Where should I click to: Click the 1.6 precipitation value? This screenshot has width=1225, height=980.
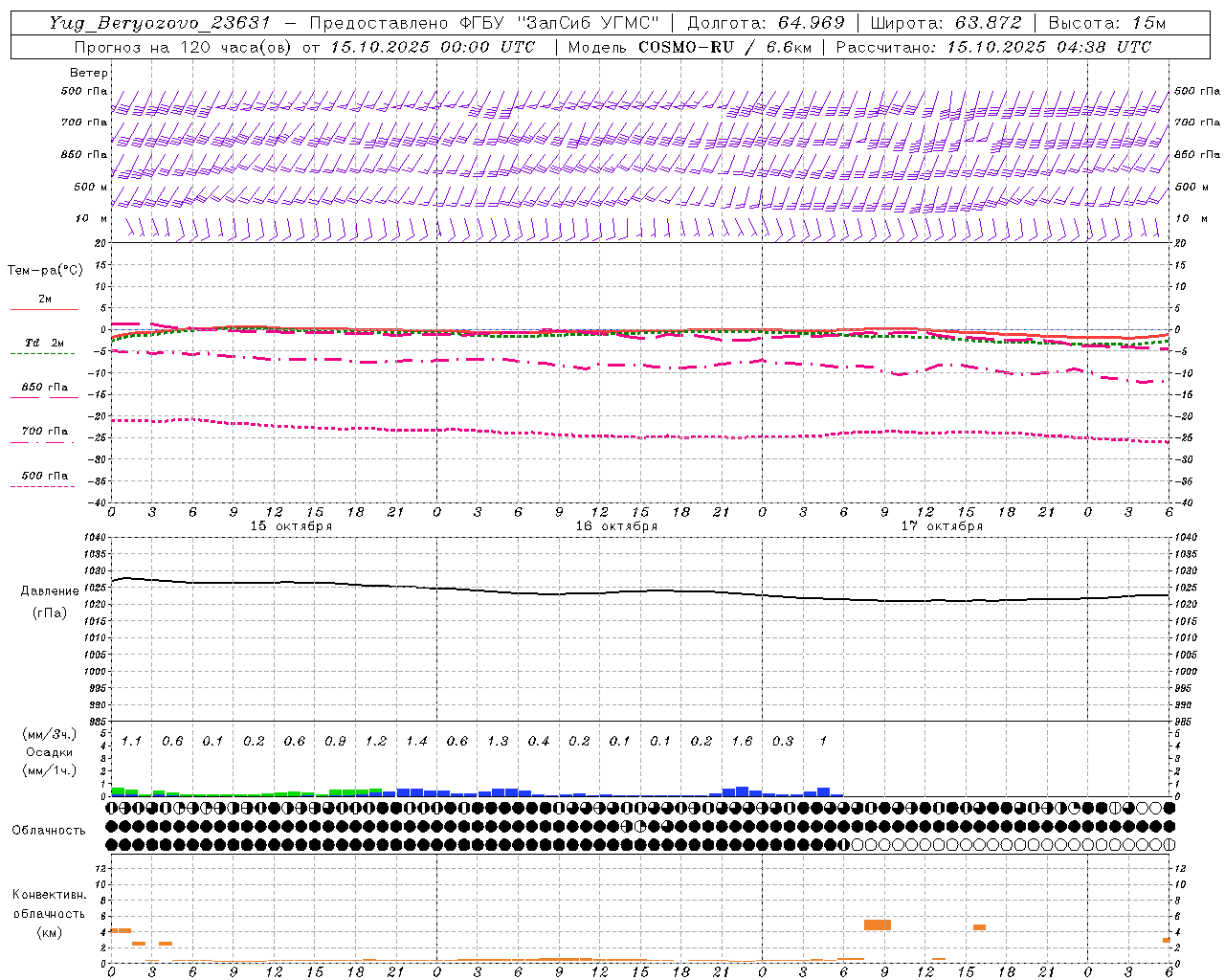(742, 742)
